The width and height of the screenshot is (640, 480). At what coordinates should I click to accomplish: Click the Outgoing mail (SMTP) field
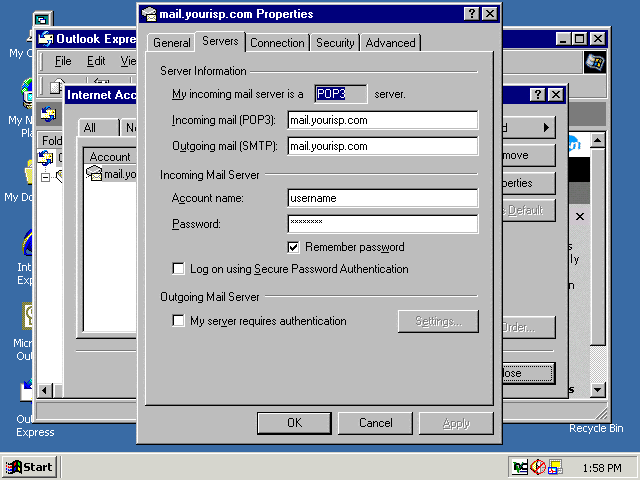pos(382,146)
